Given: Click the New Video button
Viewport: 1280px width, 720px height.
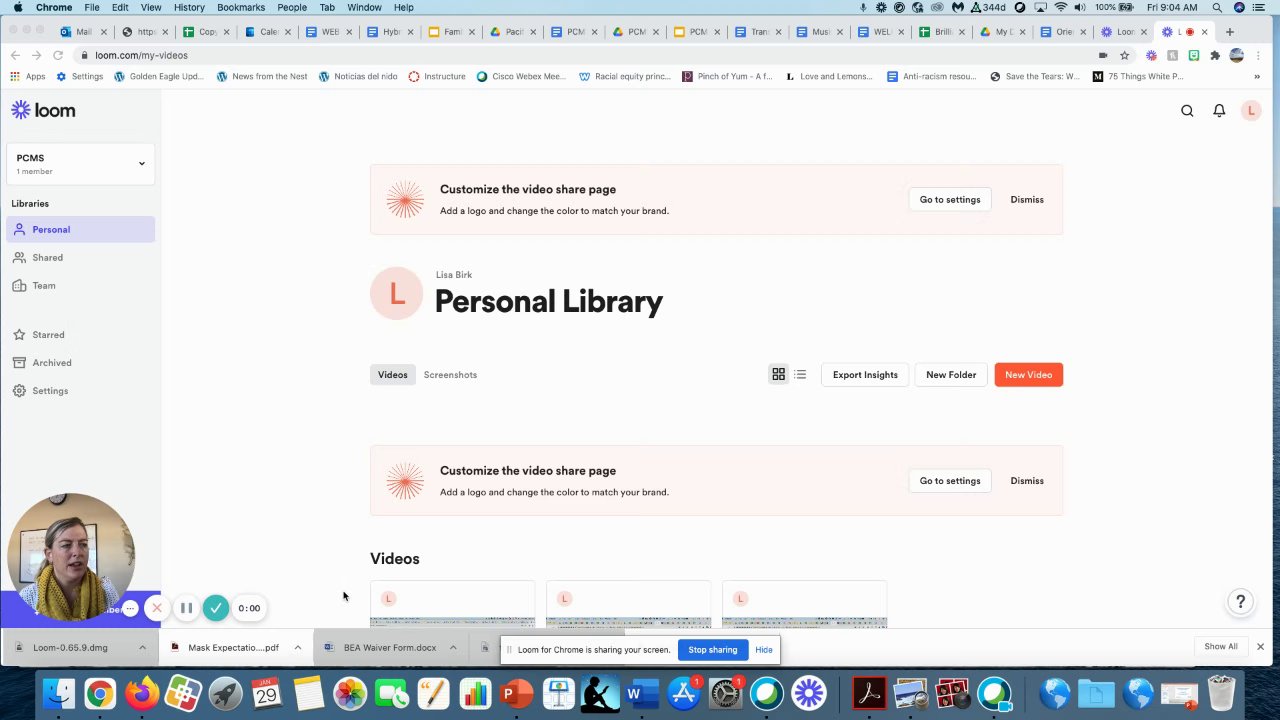Looking at the screenshot, I should click(1028, 374).
